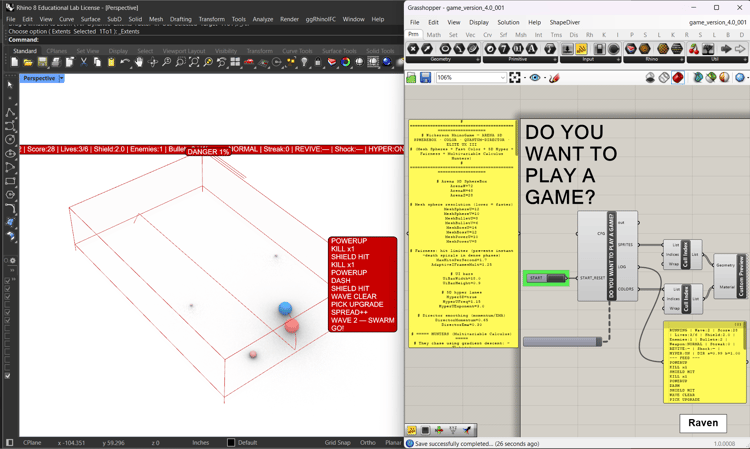Click the Undo arrow in Rhino toolbar

coord(125,62)
